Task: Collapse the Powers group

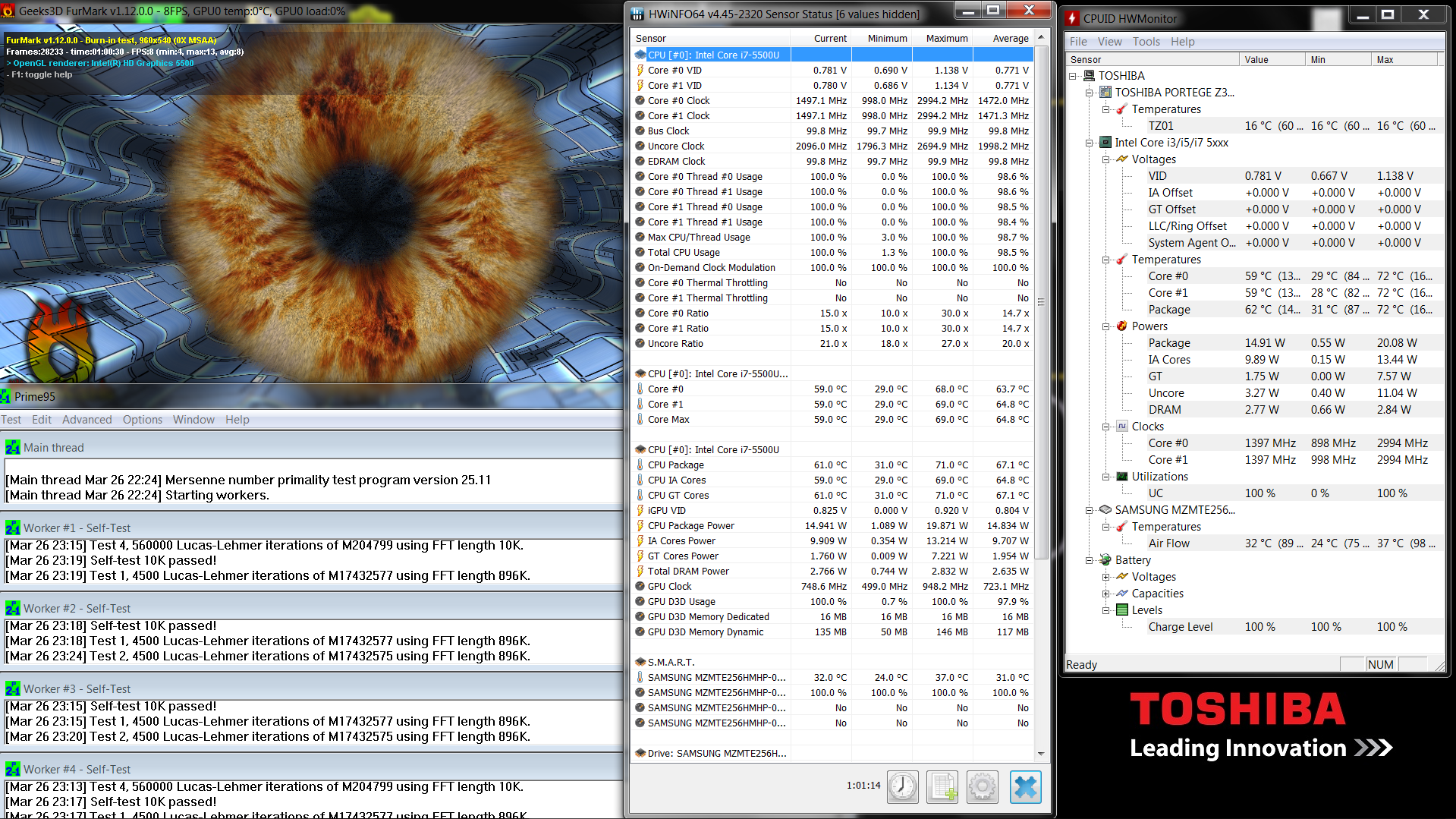Action: pyautogui.click(x=1106, y=326)
